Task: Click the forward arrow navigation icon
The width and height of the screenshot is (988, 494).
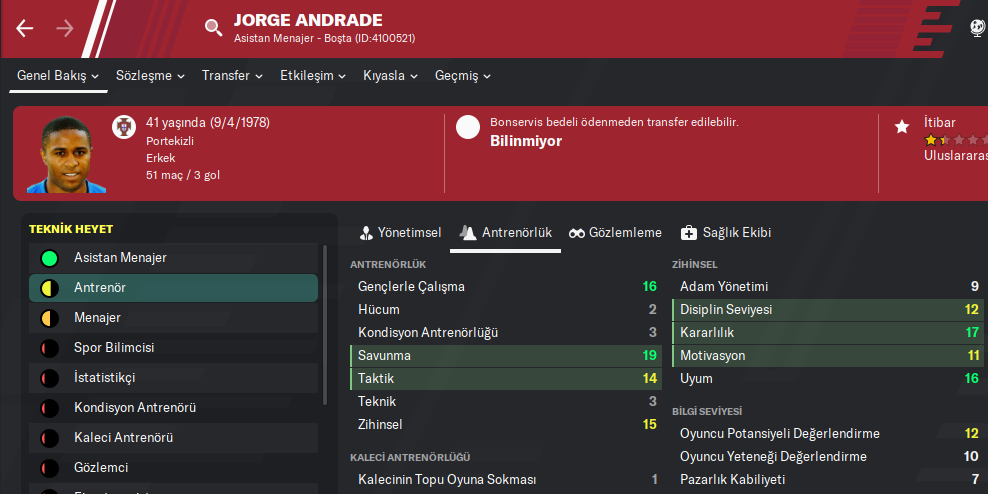Action: pyautogui.click(x=65, y=28)
